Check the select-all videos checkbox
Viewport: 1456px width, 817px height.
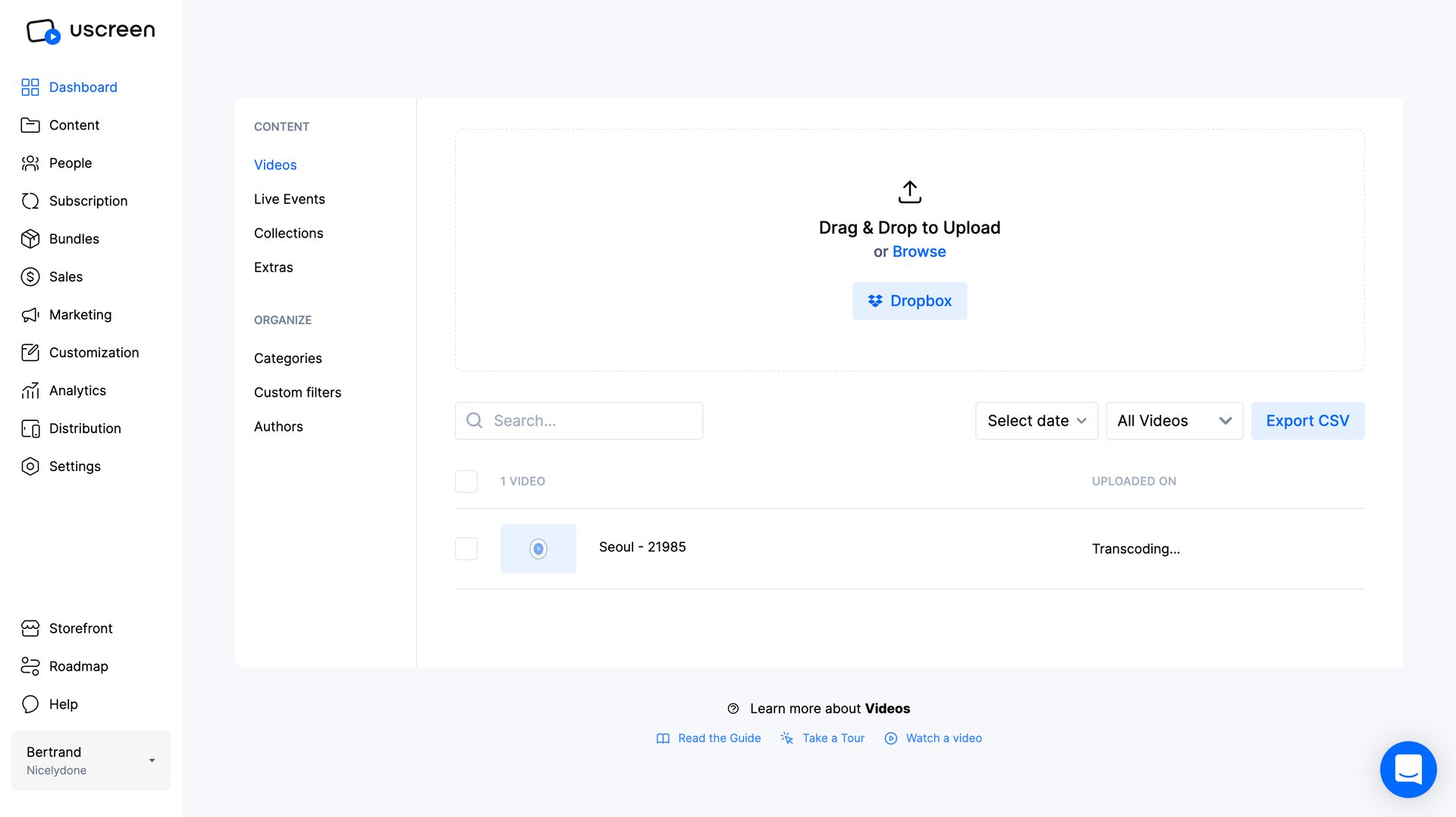(x=466, y=481)
